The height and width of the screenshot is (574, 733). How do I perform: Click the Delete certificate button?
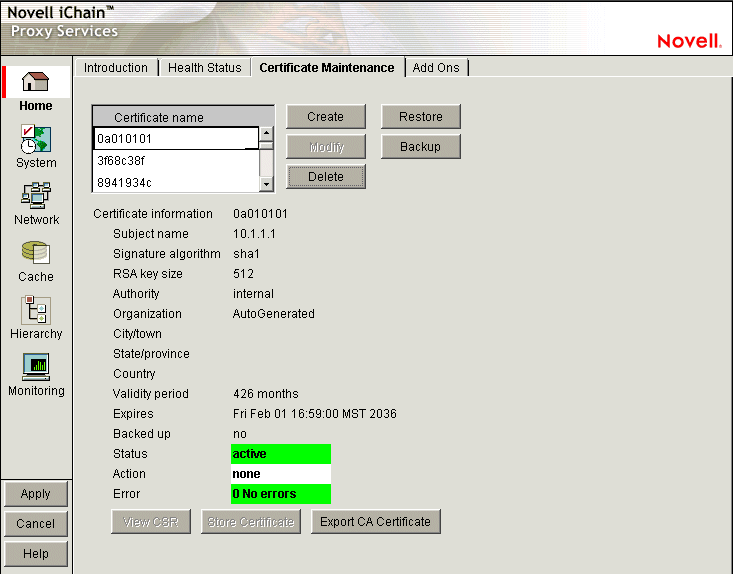pyautogui.click(x=326, y=177)
